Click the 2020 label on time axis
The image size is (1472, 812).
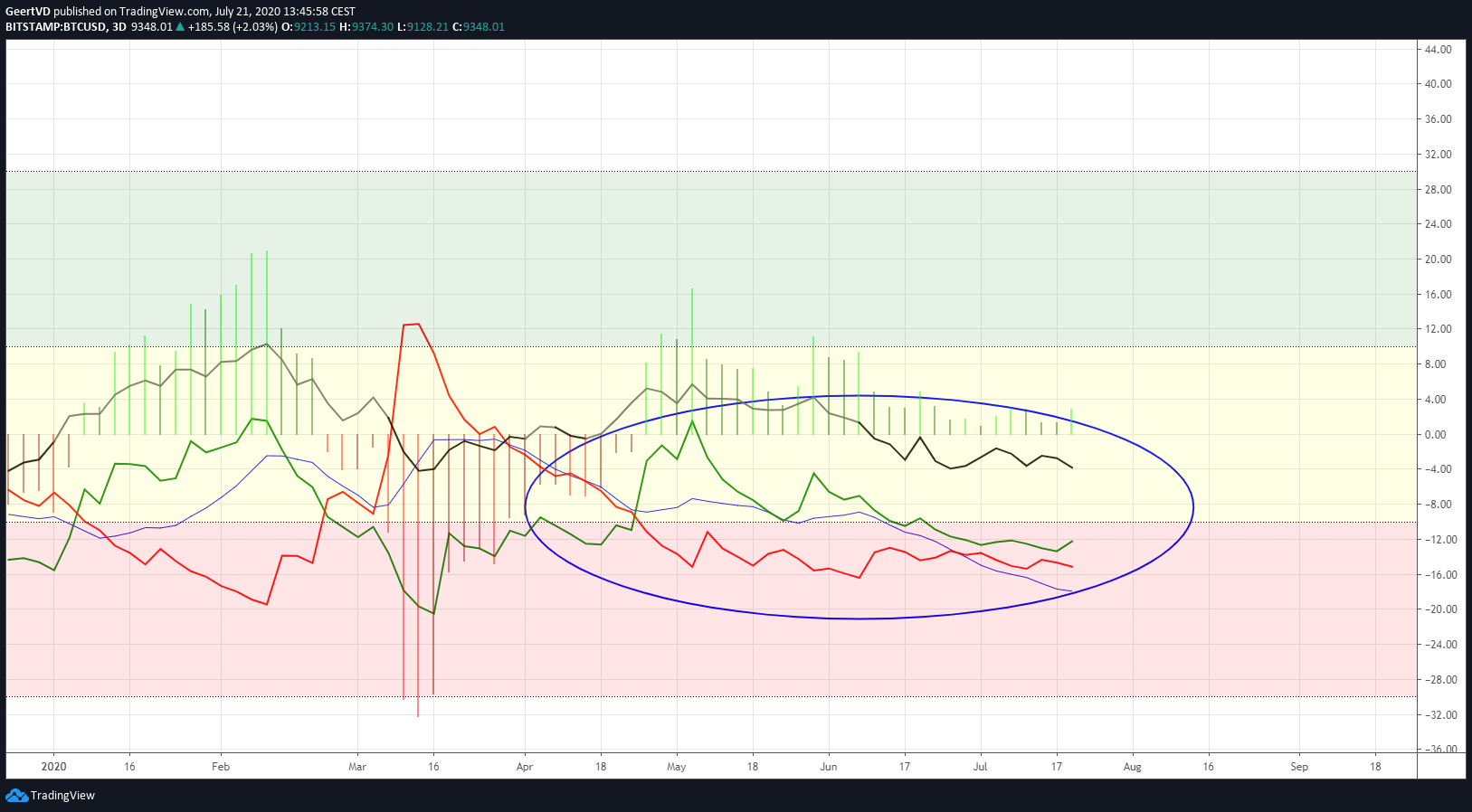click(x=54, y=767)
